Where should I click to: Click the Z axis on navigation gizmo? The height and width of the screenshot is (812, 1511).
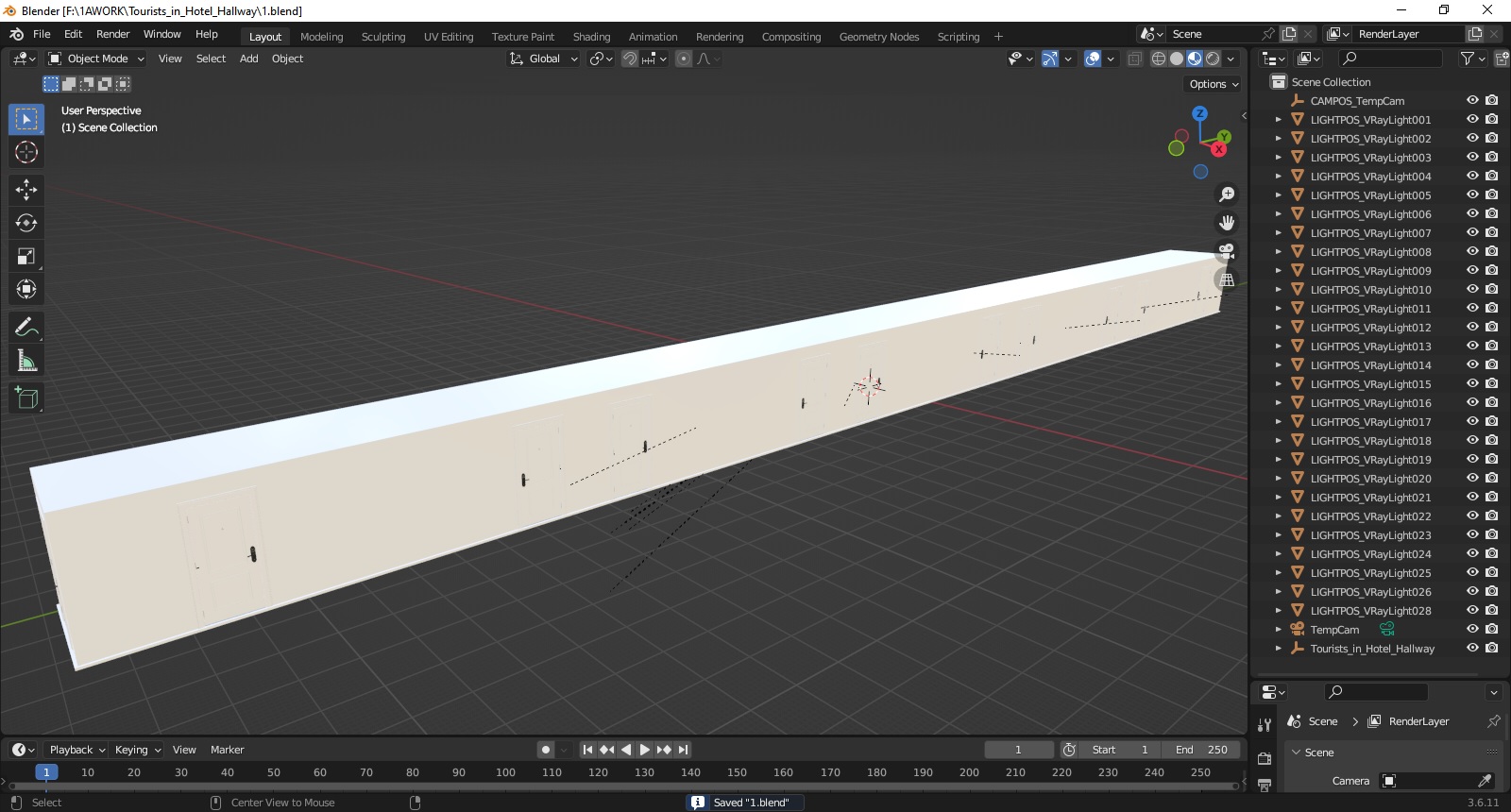(1199, 113)
